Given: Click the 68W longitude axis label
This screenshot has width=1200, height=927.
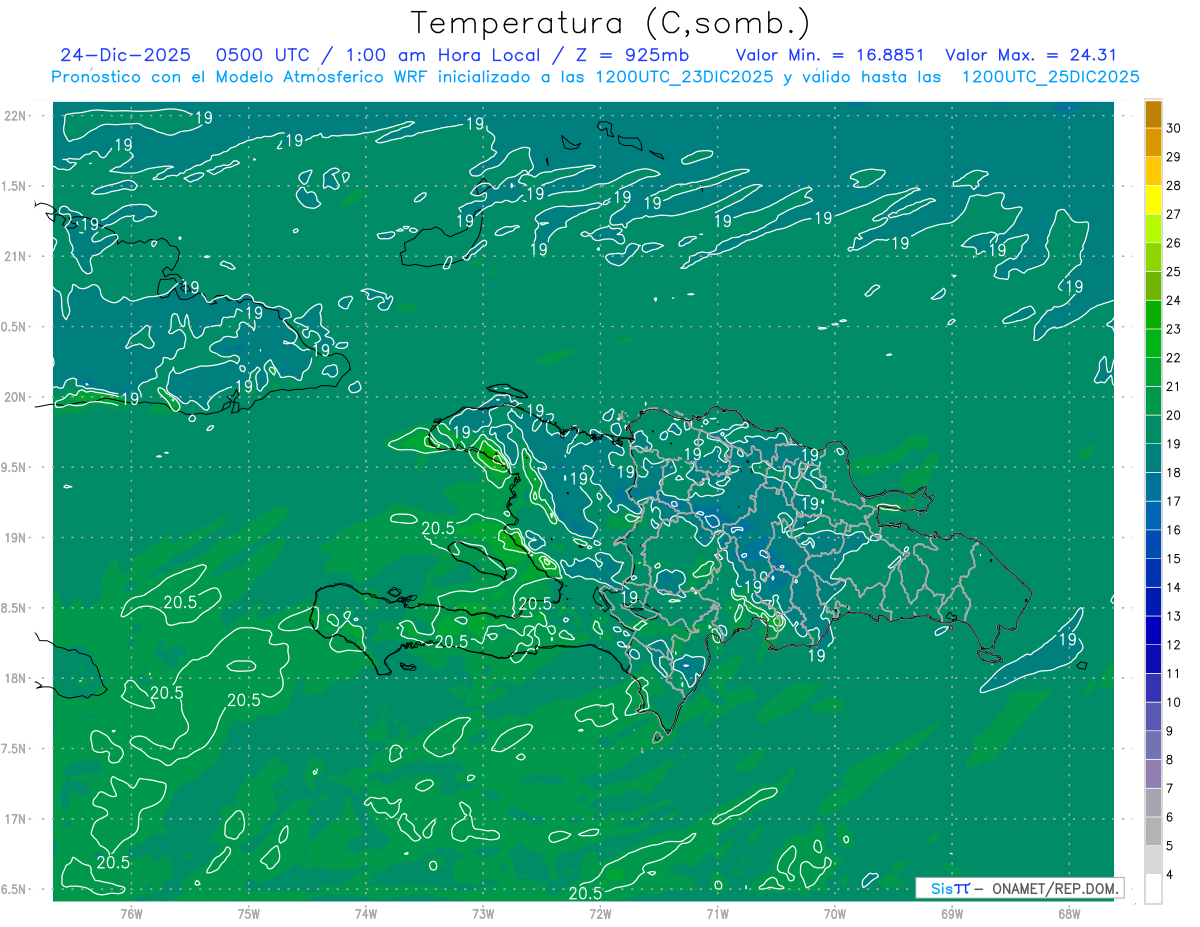Looking at the screenshot, I should (x=1068, y=913).
